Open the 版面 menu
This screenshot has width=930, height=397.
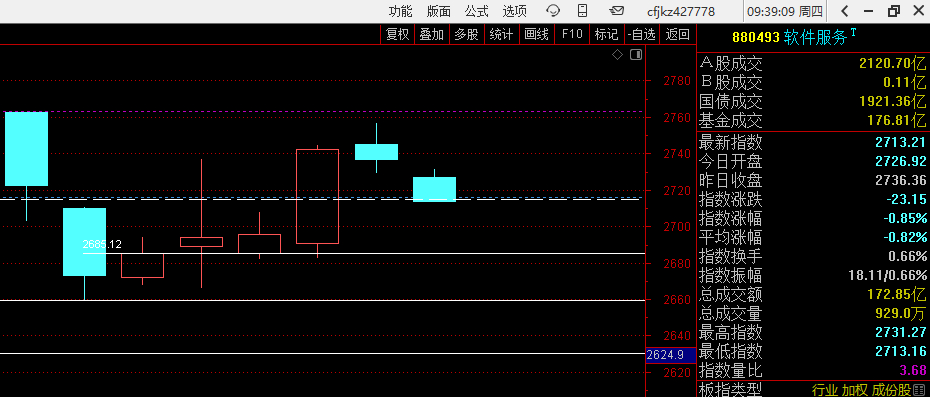point(438,11)
